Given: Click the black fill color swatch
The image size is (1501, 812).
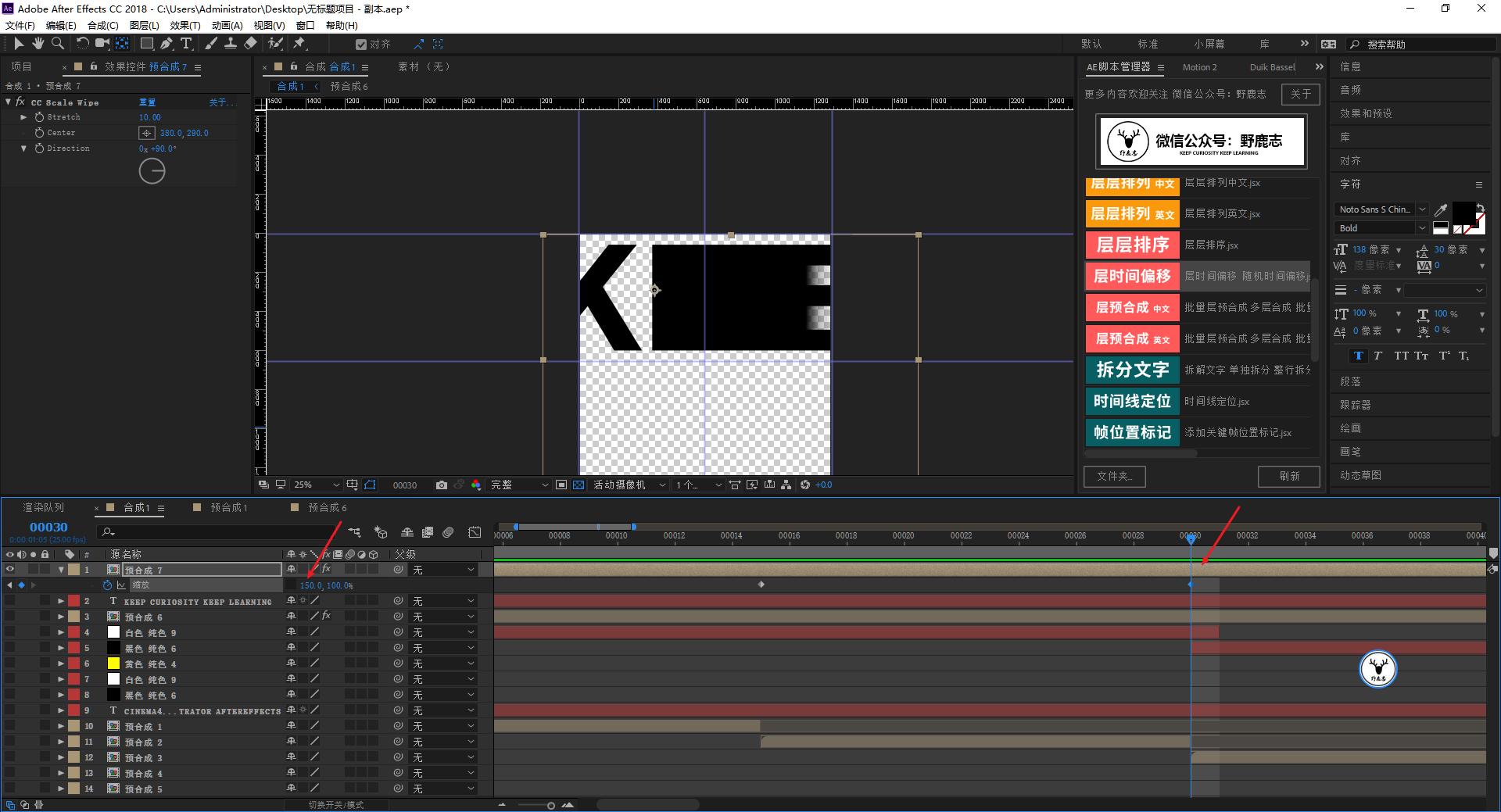Looking at the screenshot, I should pyautogui.click(x=1463, y=211).
